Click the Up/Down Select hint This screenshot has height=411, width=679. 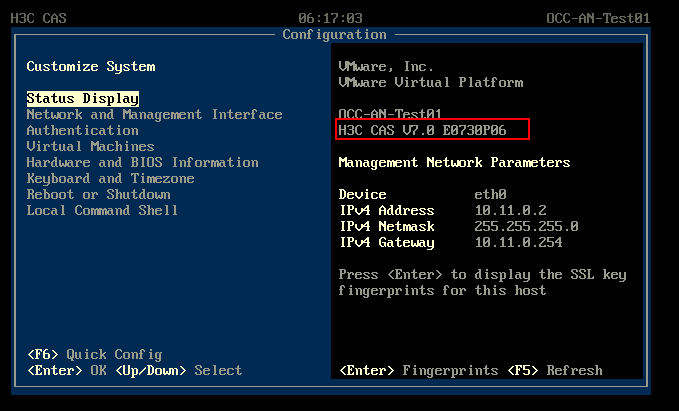pyautogui.click(x=176, y=371)
